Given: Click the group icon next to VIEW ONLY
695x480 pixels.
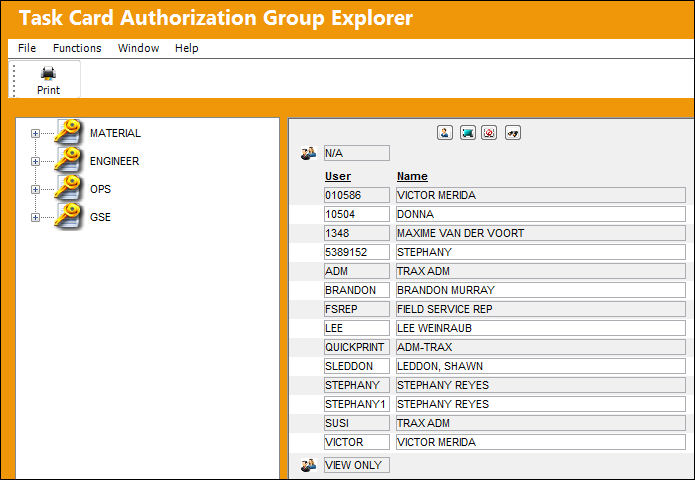Looking at the screenshot, I should 308,465.
